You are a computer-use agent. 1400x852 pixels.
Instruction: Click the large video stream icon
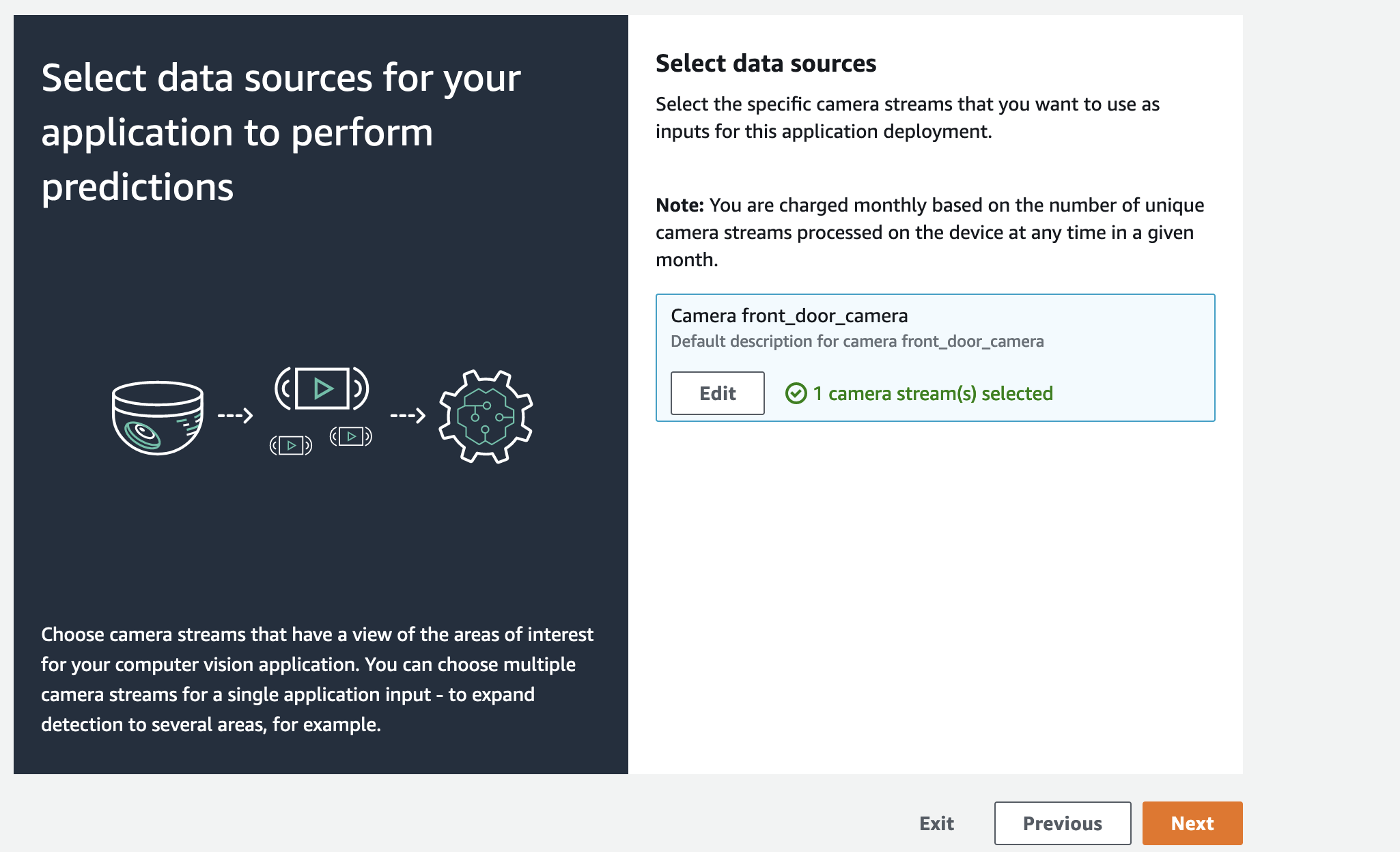tap(322, 388)
